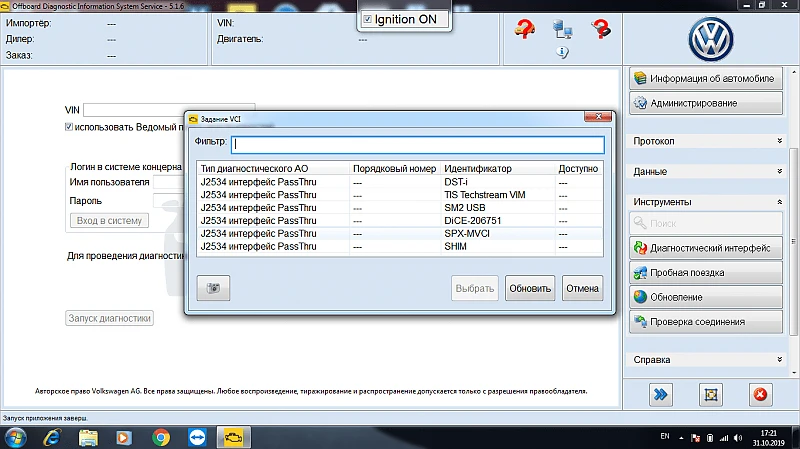Toggle the Ignition ON checkbox
800x449 pixels.
pos(367,19)
